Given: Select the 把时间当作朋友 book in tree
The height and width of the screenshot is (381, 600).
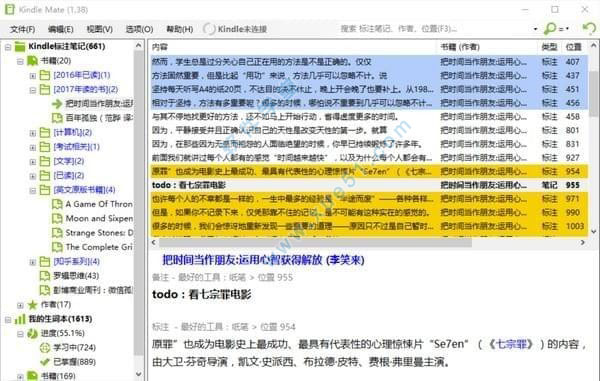Looking at the screenshot, I should [99, 103].
